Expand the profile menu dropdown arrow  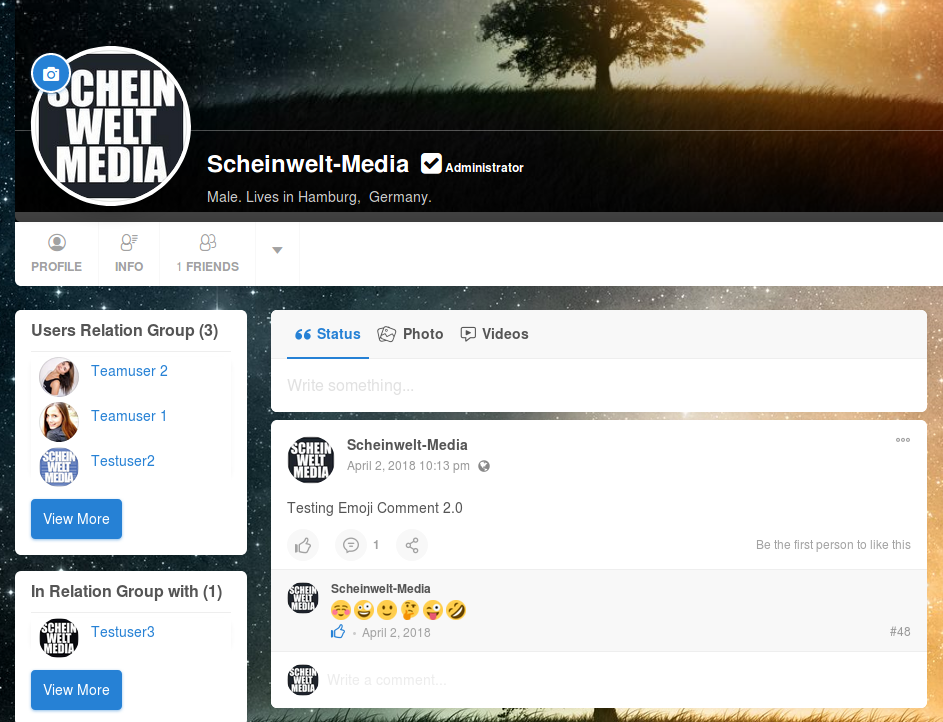pos(278,250)
